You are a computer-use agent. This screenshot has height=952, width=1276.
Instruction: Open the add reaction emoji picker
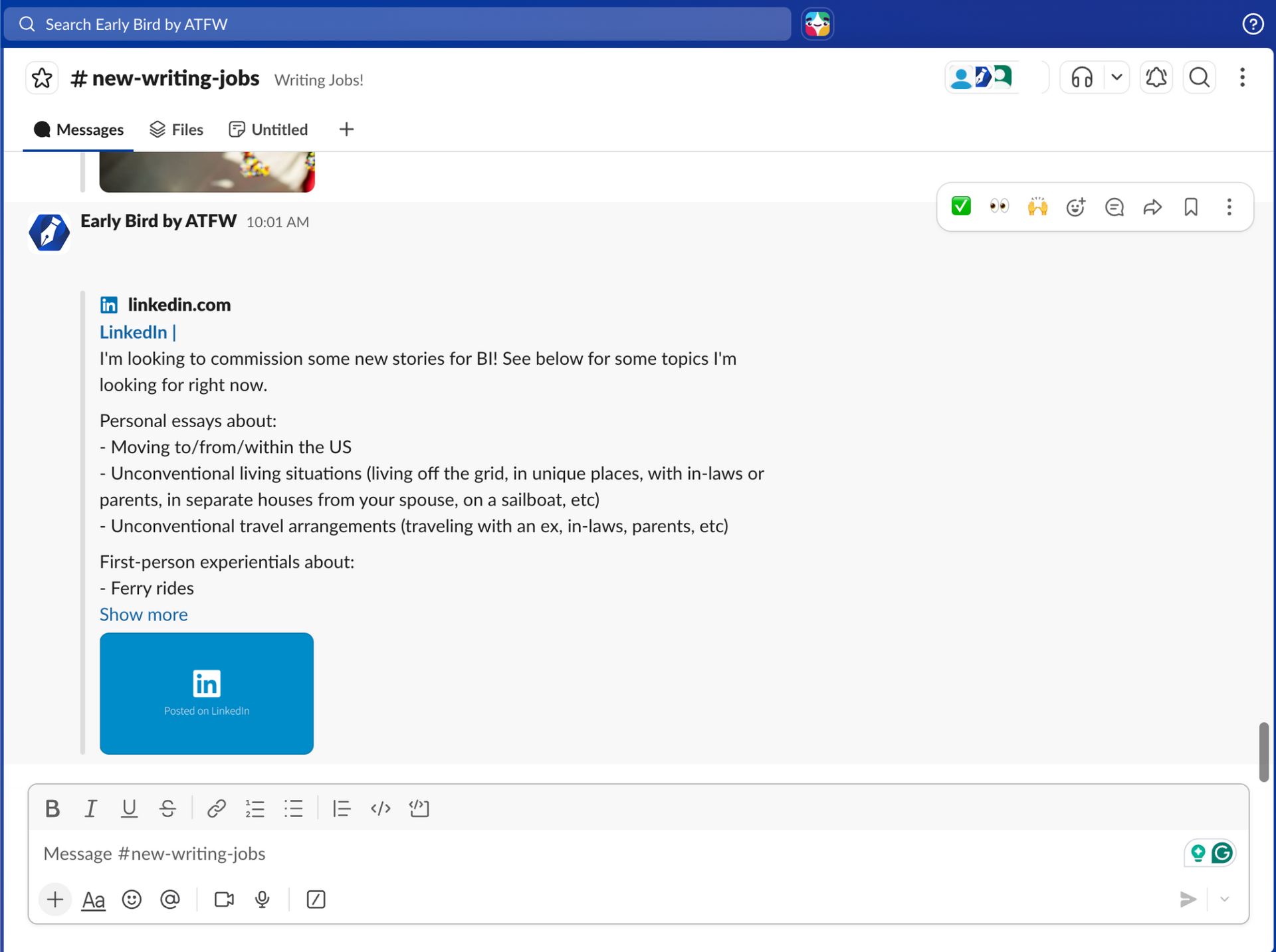[x=1075, y=207]
